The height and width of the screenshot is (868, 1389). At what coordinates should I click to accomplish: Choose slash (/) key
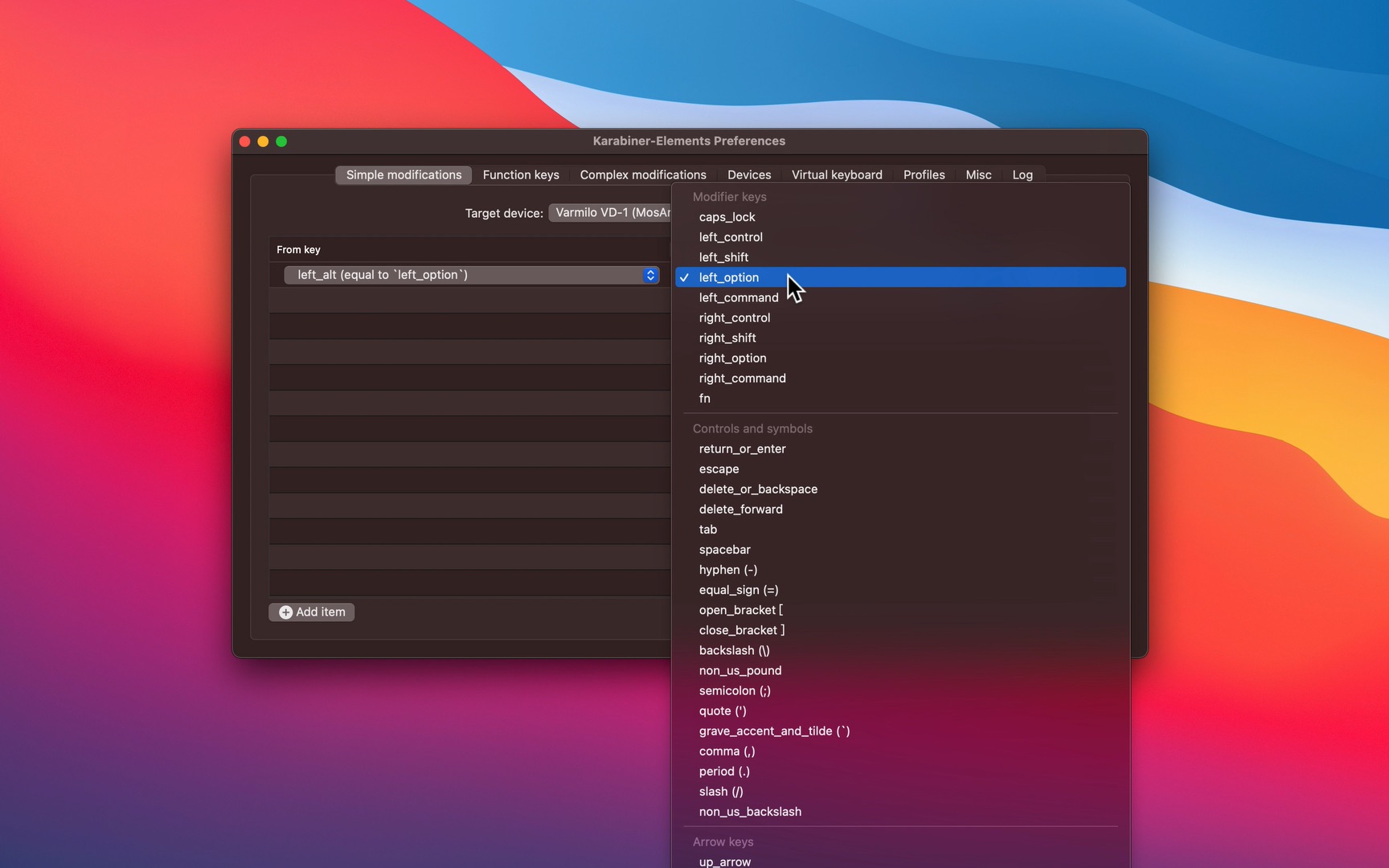pyautogui.click(x=900, y=790)
